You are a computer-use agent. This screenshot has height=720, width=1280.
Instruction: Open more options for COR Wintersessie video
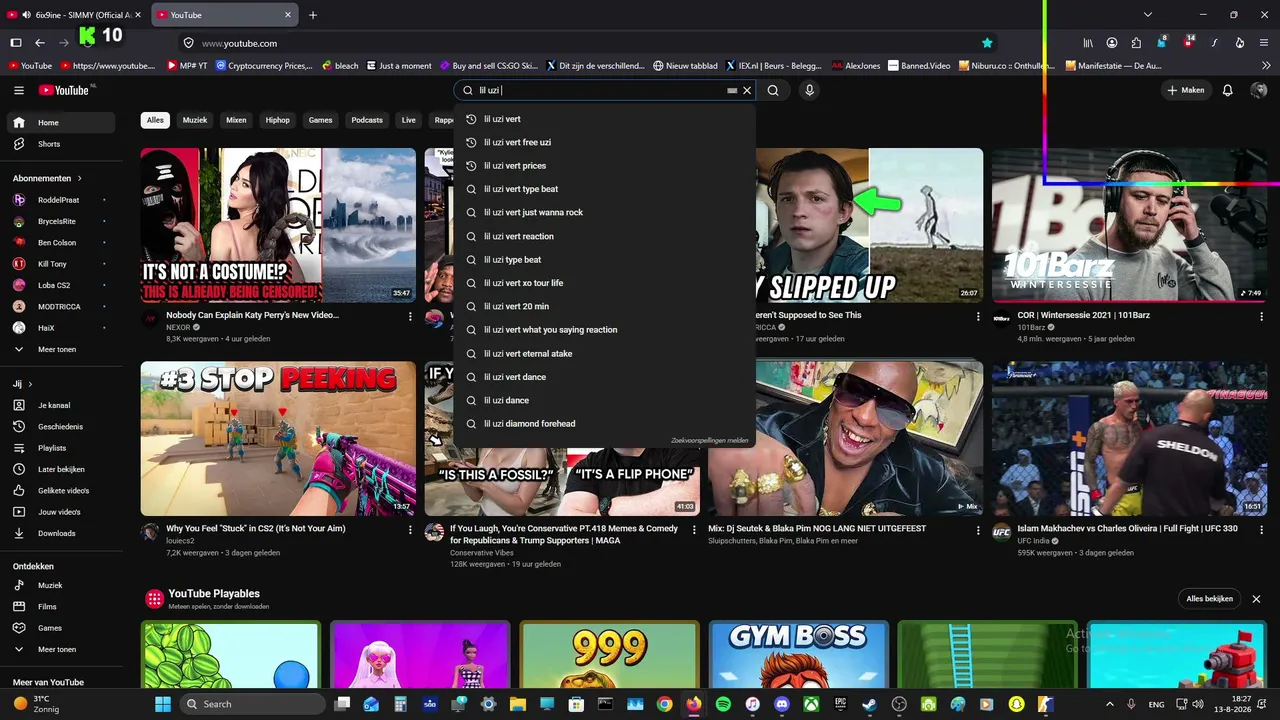pyautogui.click(x=1262, y=316)
